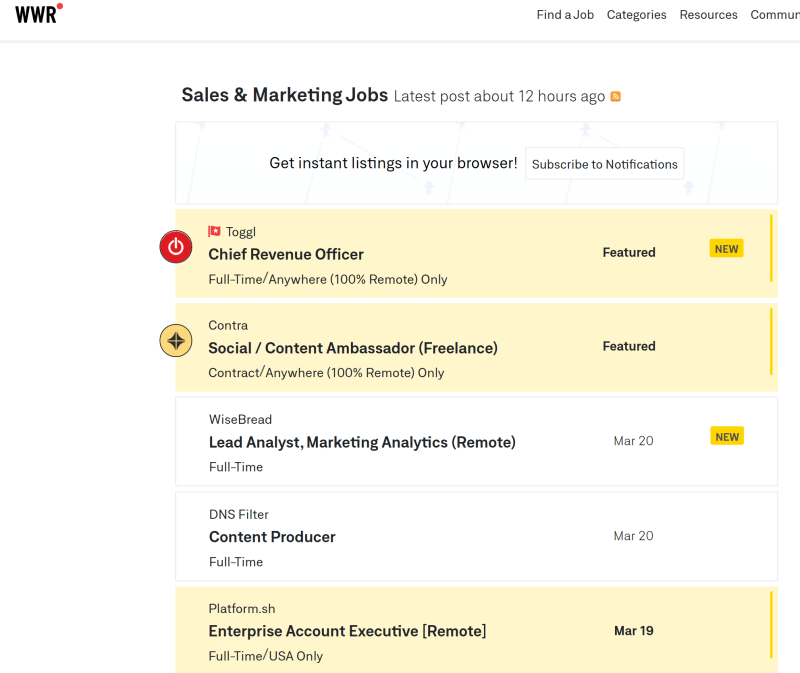
Task: Click the NEW badge on Lead Analyst listing
Action: (x=727, y=437)
